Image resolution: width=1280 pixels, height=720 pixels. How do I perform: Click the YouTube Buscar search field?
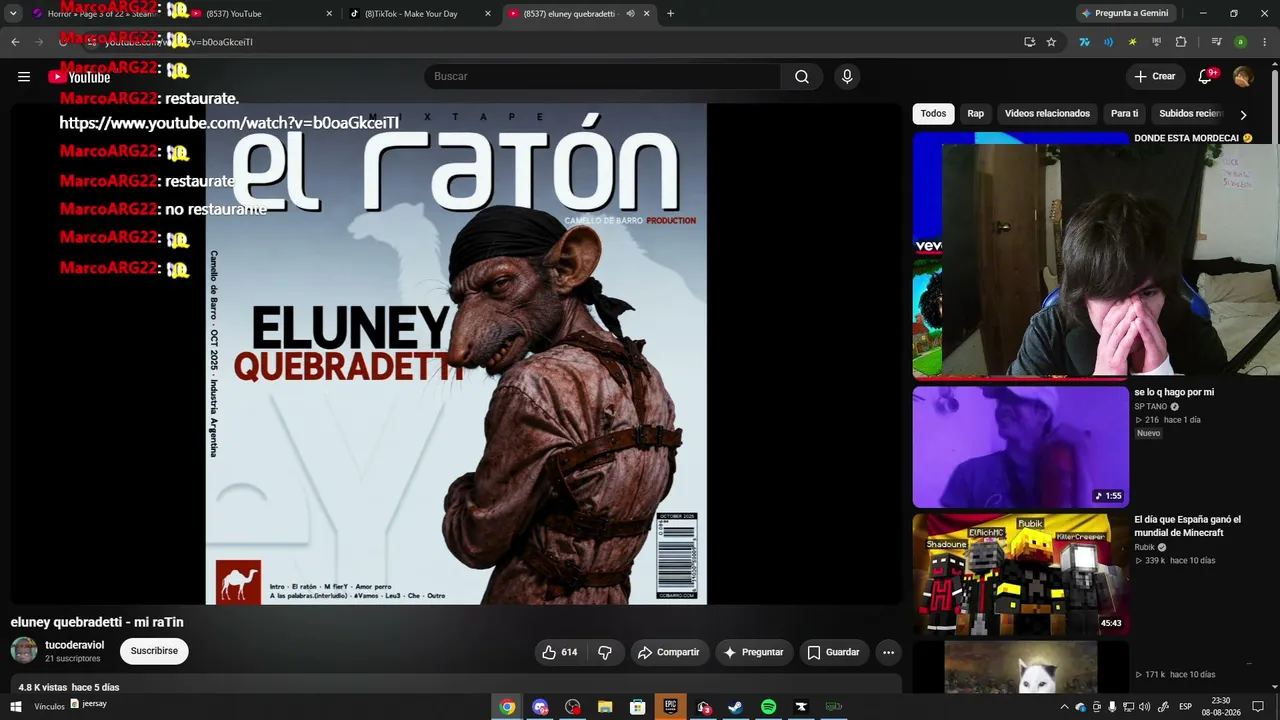[603, 77]
